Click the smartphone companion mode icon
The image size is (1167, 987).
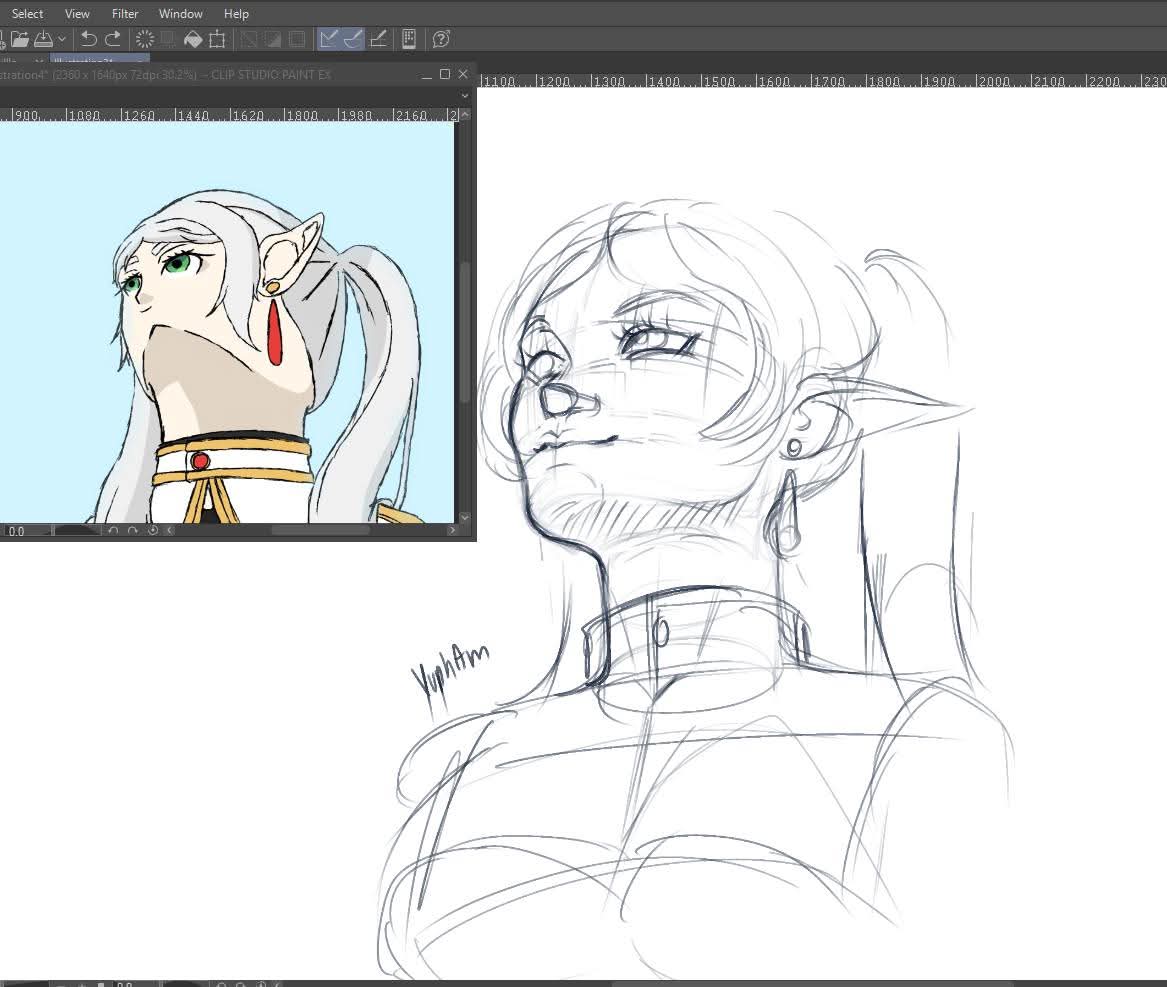pyautogui.click(x=409, y=39)
